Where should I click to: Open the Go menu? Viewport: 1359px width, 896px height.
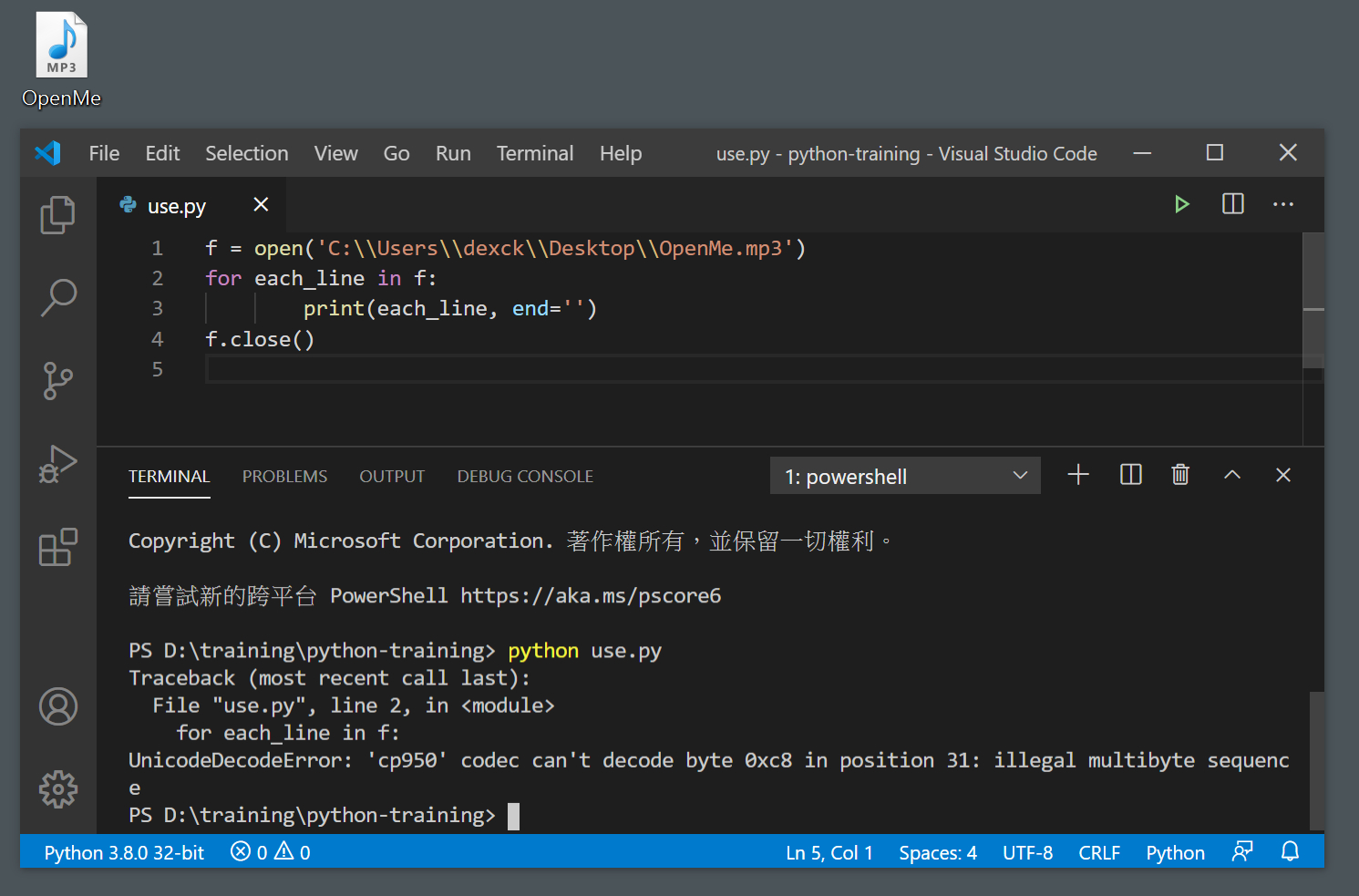pos(396,153)
